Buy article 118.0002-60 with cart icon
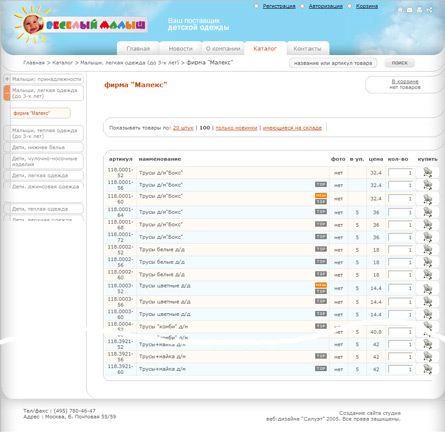445x432 pixels. point(427,275)
